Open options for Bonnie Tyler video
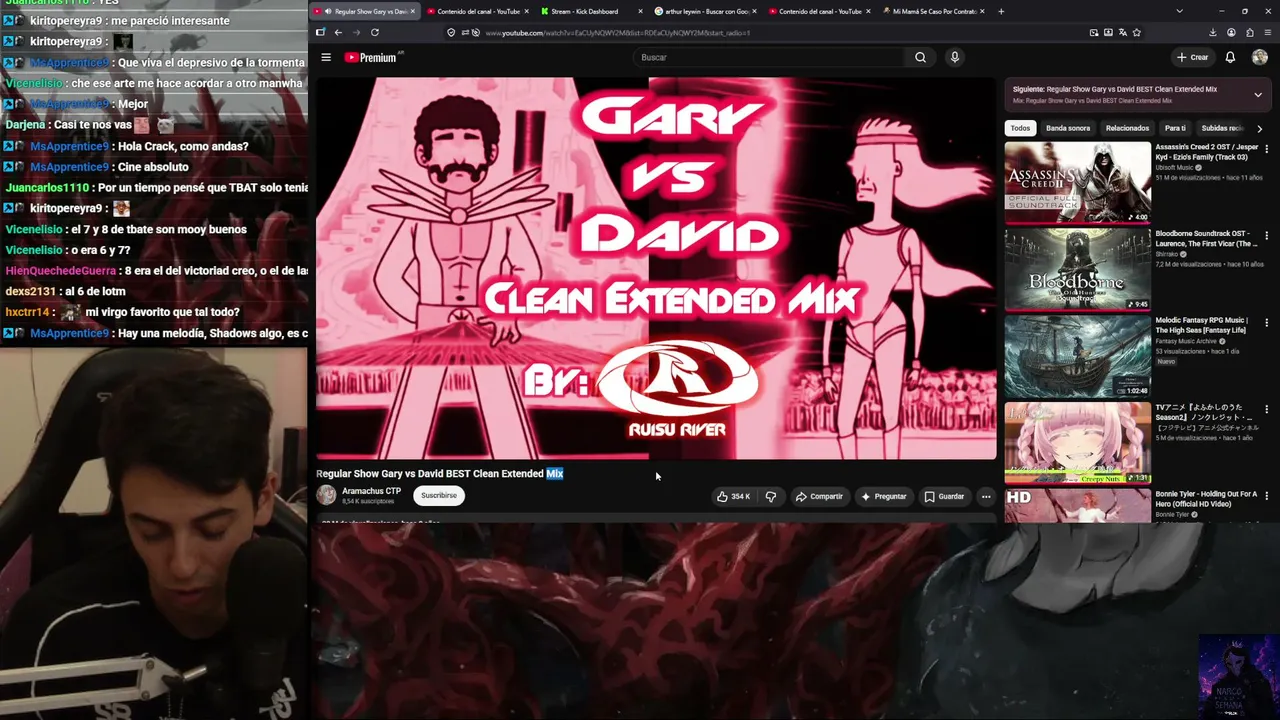This screenshot has height=720, width=1280. (1267, 496)
